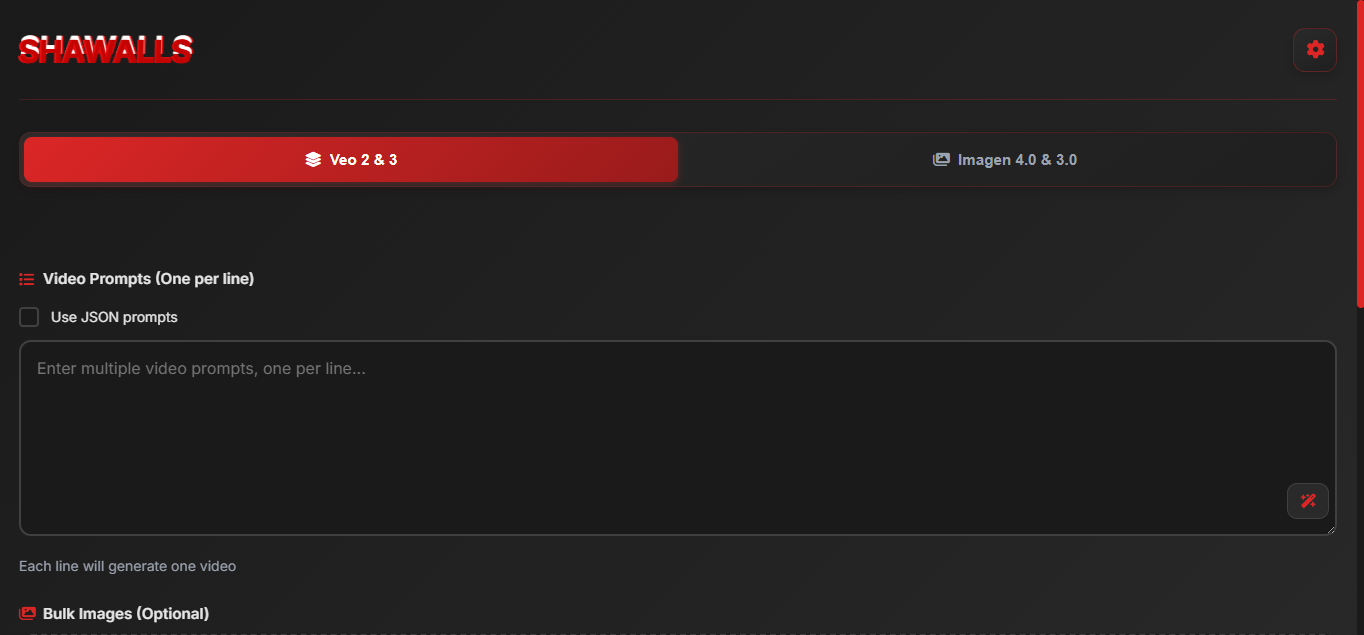Click the prompt text area resize handle
This screenshot has width=1364, height=635.
[x=1331, y=530]
